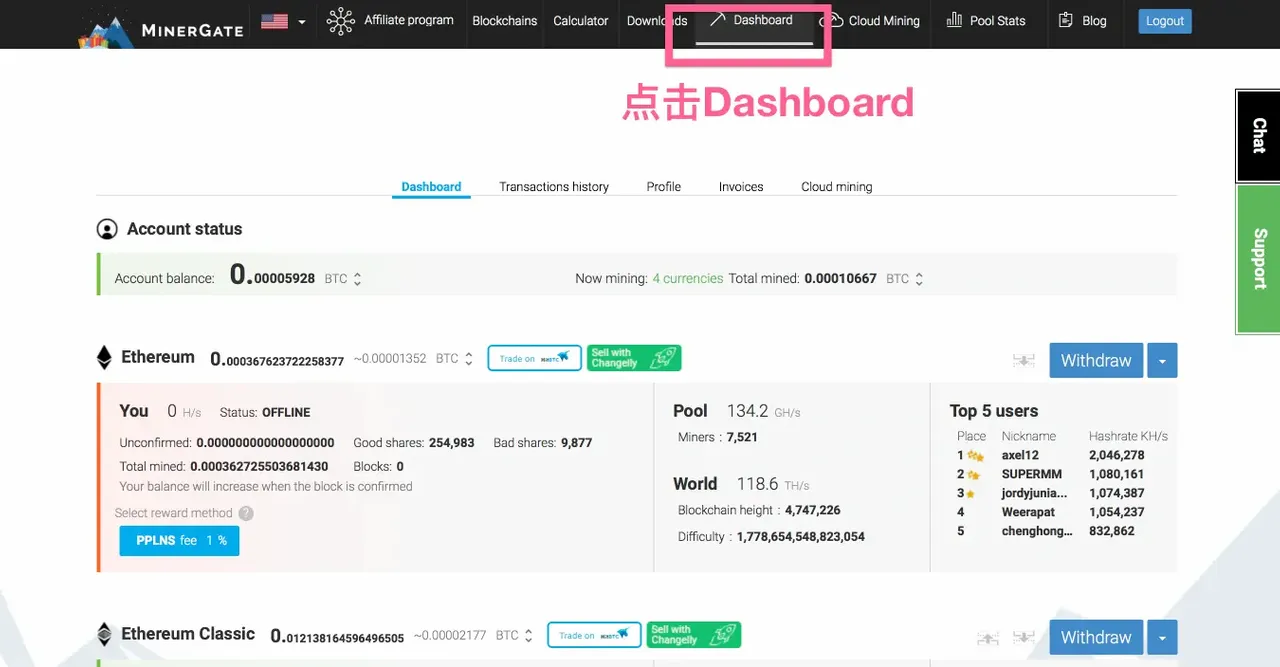1280x667 pixels.
Task: Click Trade on button in Ethereum row
Action: tap(535, 358)
